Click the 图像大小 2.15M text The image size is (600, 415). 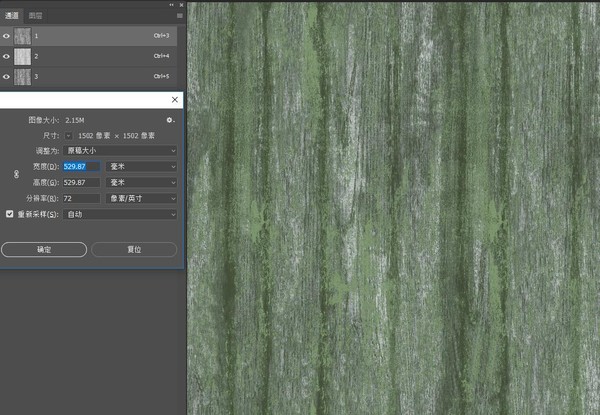point(56,120)
